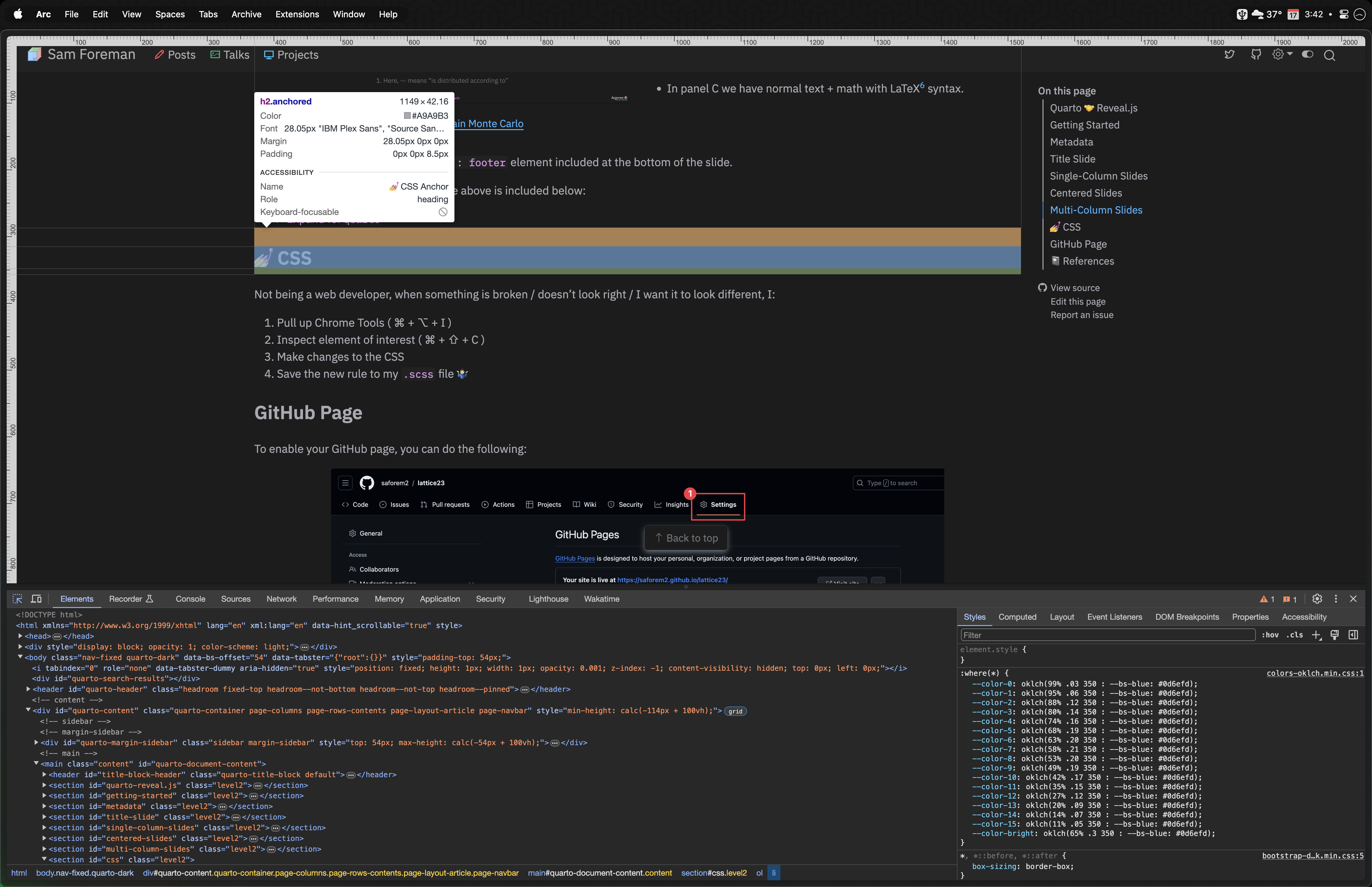Toggle the dark mode switch in the navbar
The height and width of the screenshot is (887, 1372).
point(1308,55)
